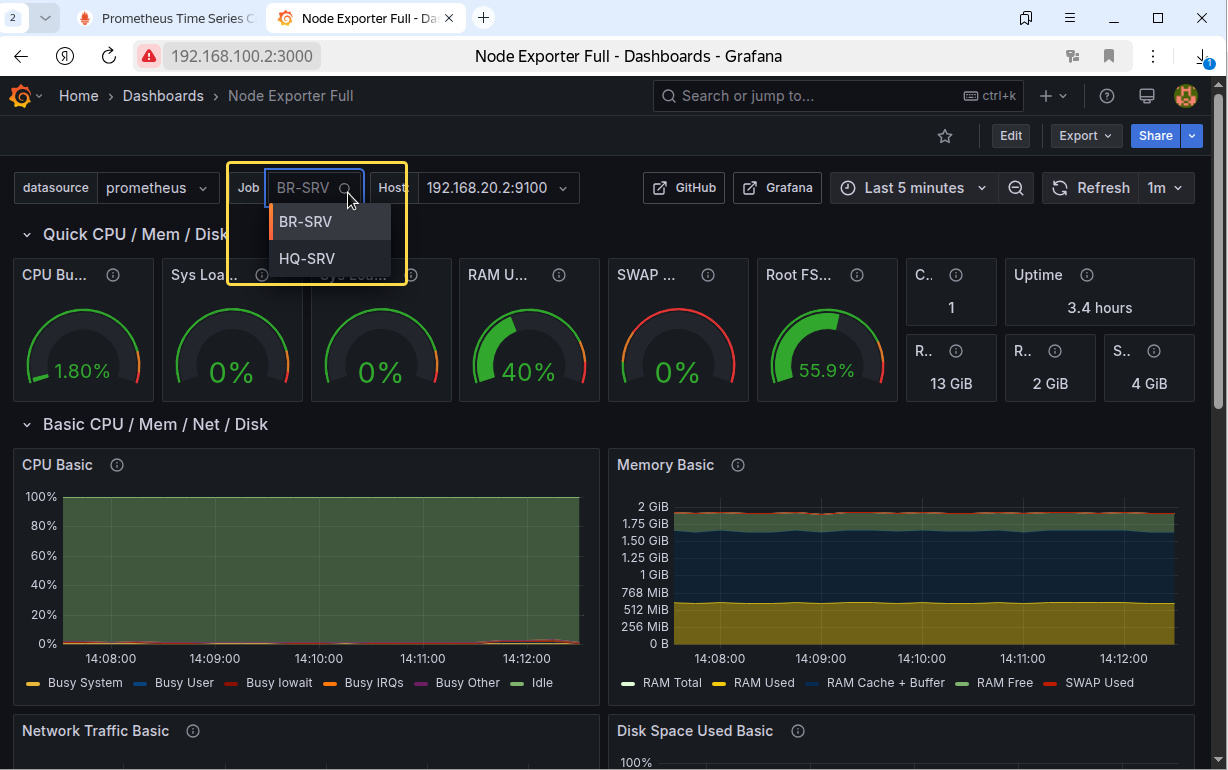Show info for the CPU Basic panel
Screen dimensions: 1228x770
tap(117, 465)
